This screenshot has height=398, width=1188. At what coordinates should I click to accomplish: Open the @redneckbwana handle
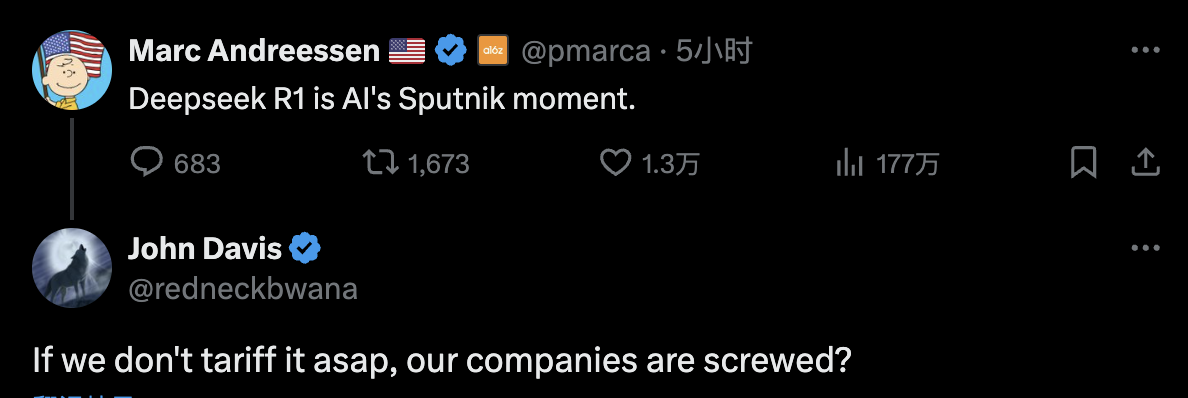(x=242, y=289)
